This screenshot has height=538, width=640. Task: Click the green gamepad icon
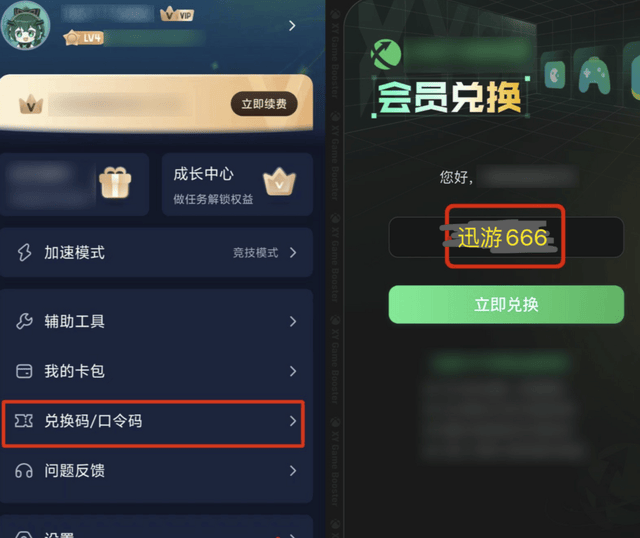[x=594, y=75]
